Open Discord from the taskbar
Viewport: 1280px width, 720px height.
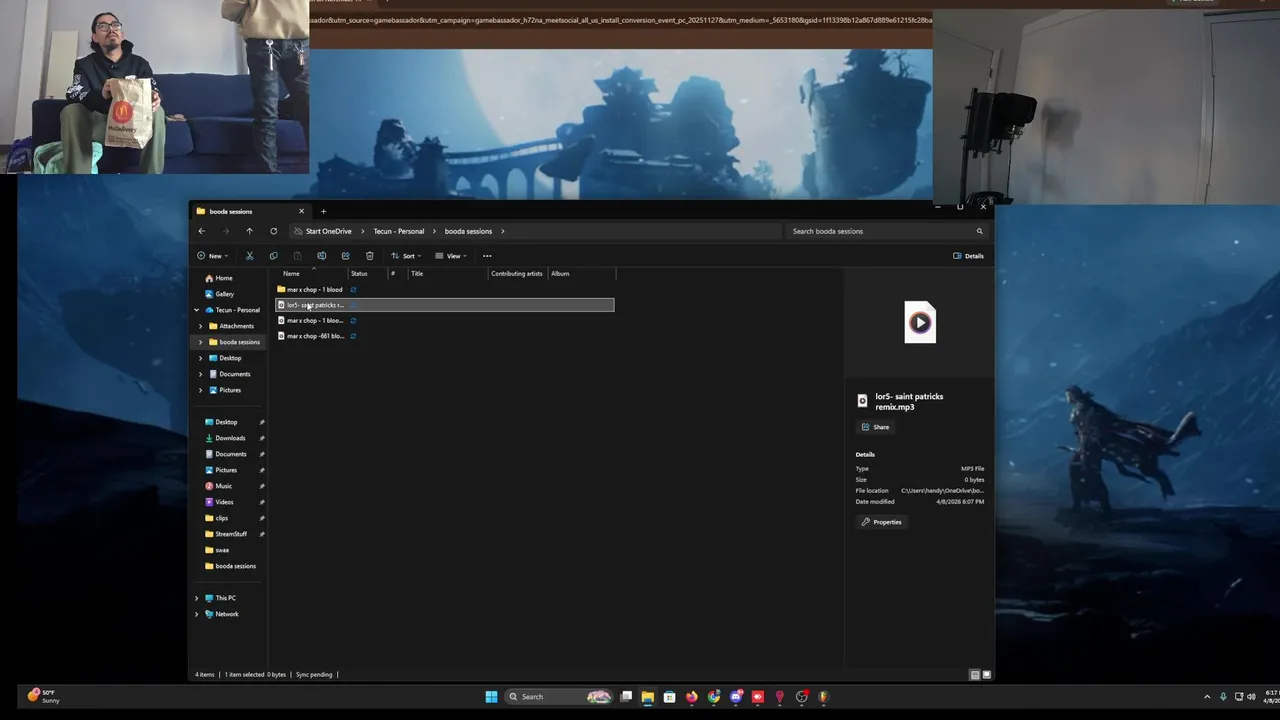(x=736, y=697)
